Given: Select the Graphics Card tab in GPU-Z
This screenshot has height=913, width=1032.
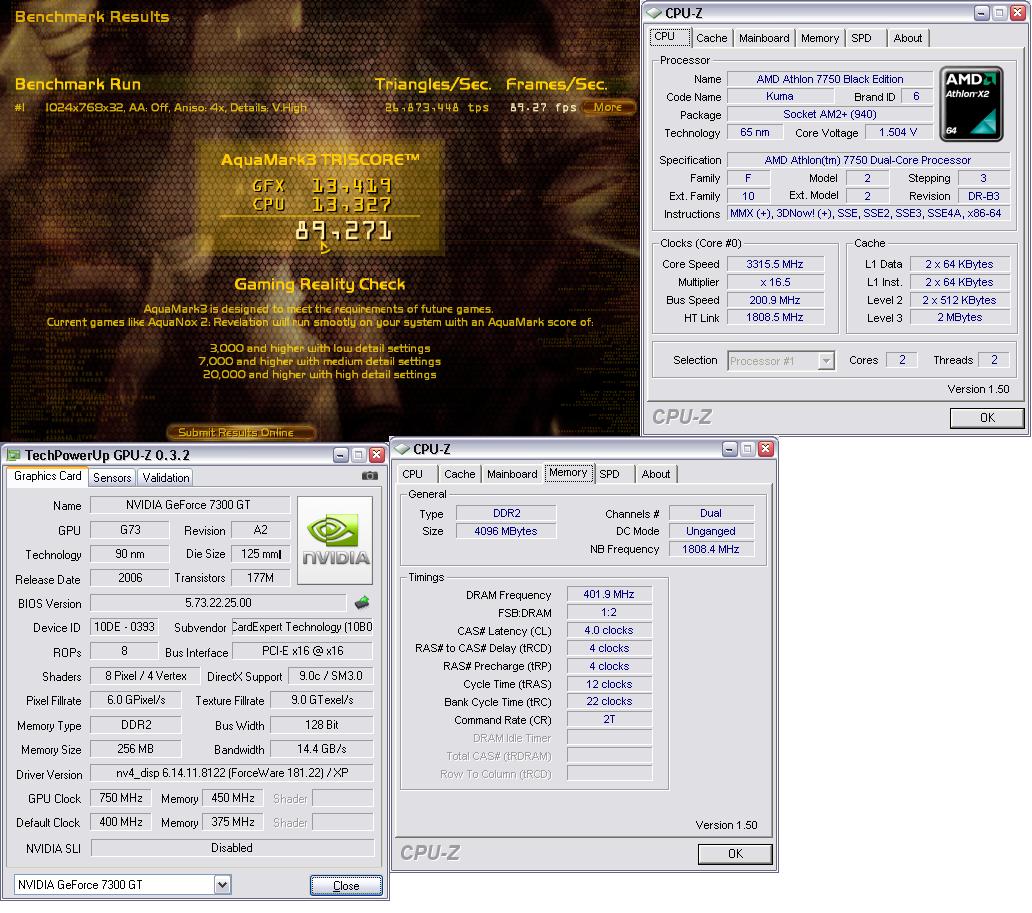Looking at the screenshot, I should tap(47, 476).
